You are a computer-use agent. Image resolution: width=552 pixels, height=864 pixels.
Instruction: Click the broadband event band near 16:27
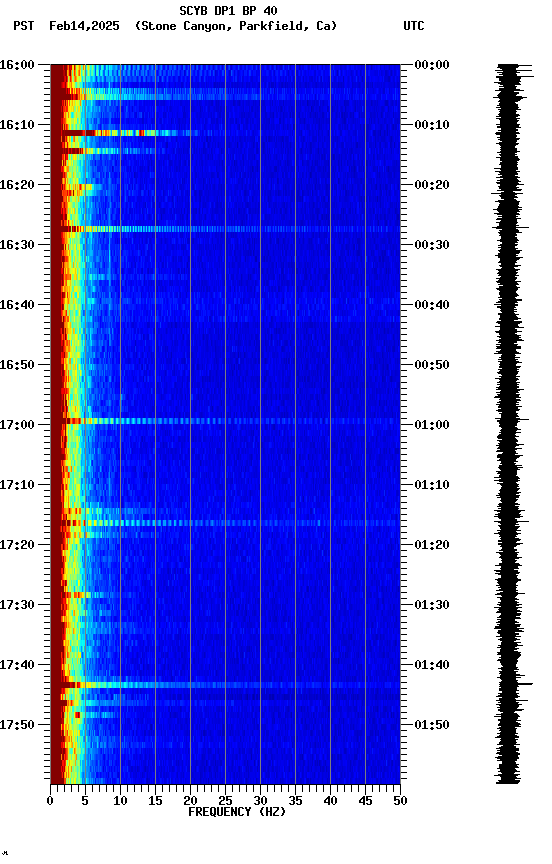225,229
